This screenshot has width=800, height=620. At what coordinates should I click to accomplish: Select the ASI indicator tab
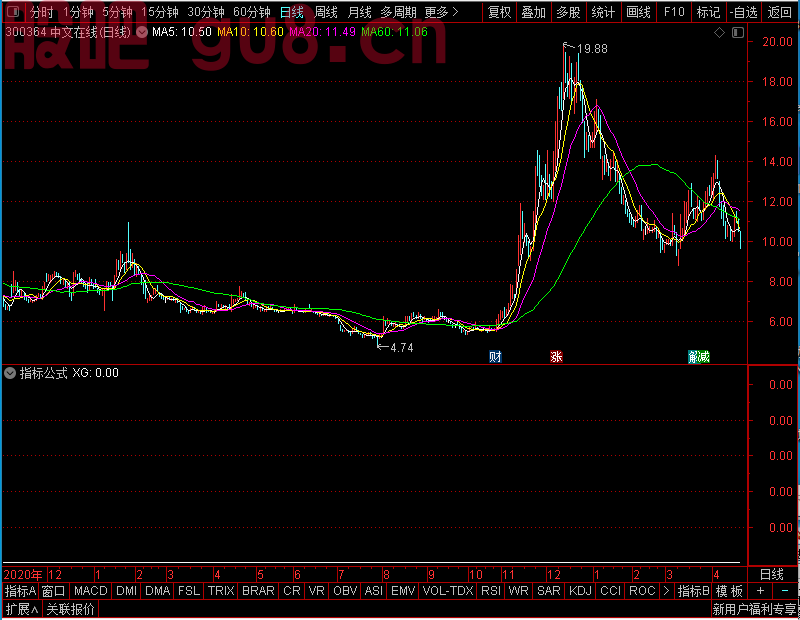pyautogui.click(x=373, y=591)
